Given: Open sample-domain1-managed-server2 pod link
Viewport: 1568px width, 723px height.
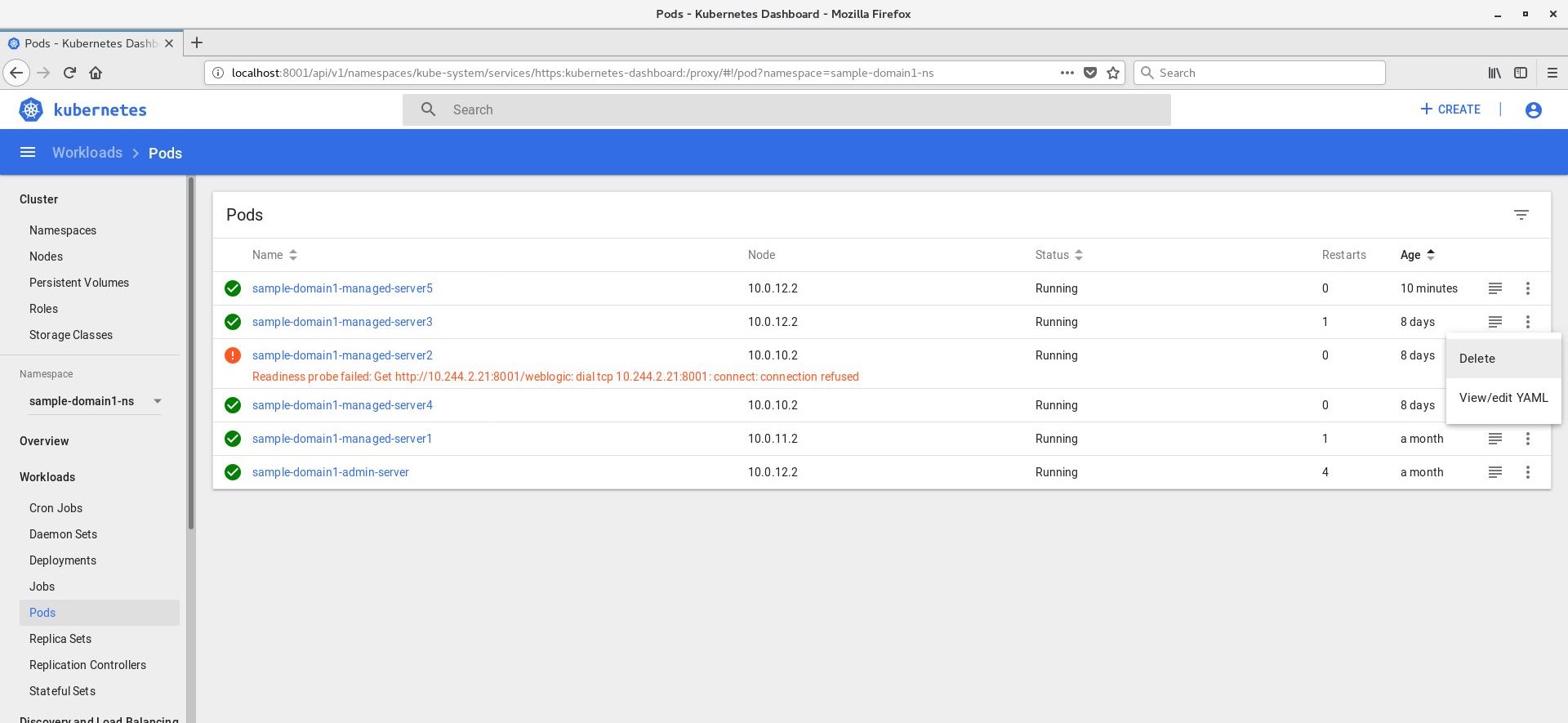Looking at the screenshot, I should [x=342, y=355].
